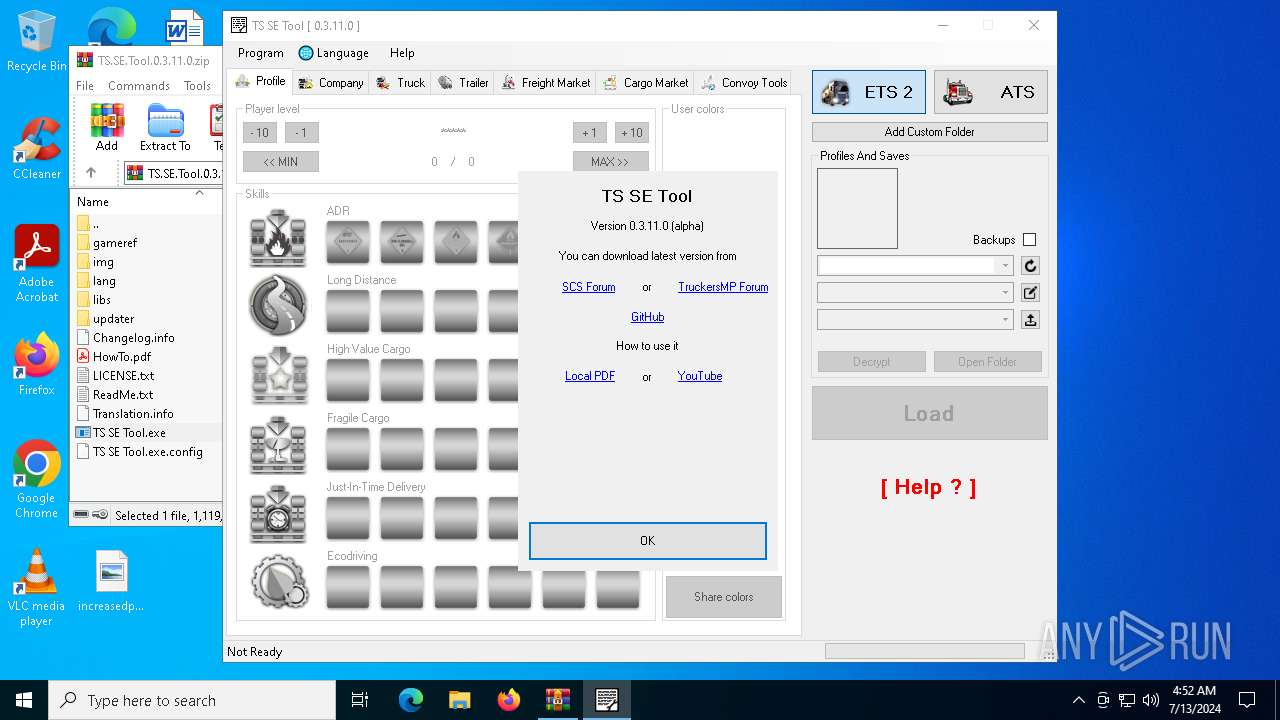Click the upload save icon
Screen dimensions: 1280x720
click(1030, 320)
